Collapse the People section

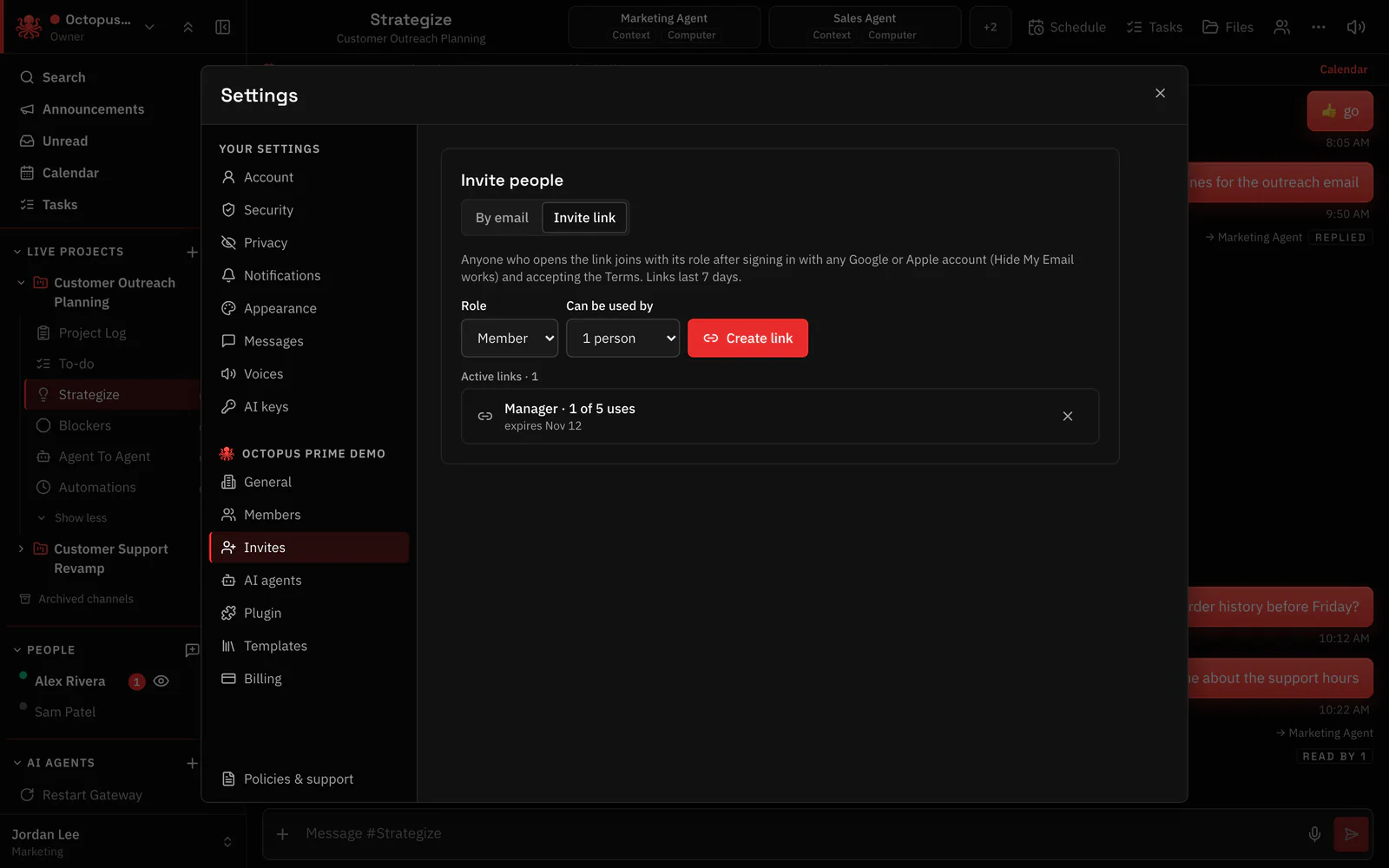(x=17, y=650)
